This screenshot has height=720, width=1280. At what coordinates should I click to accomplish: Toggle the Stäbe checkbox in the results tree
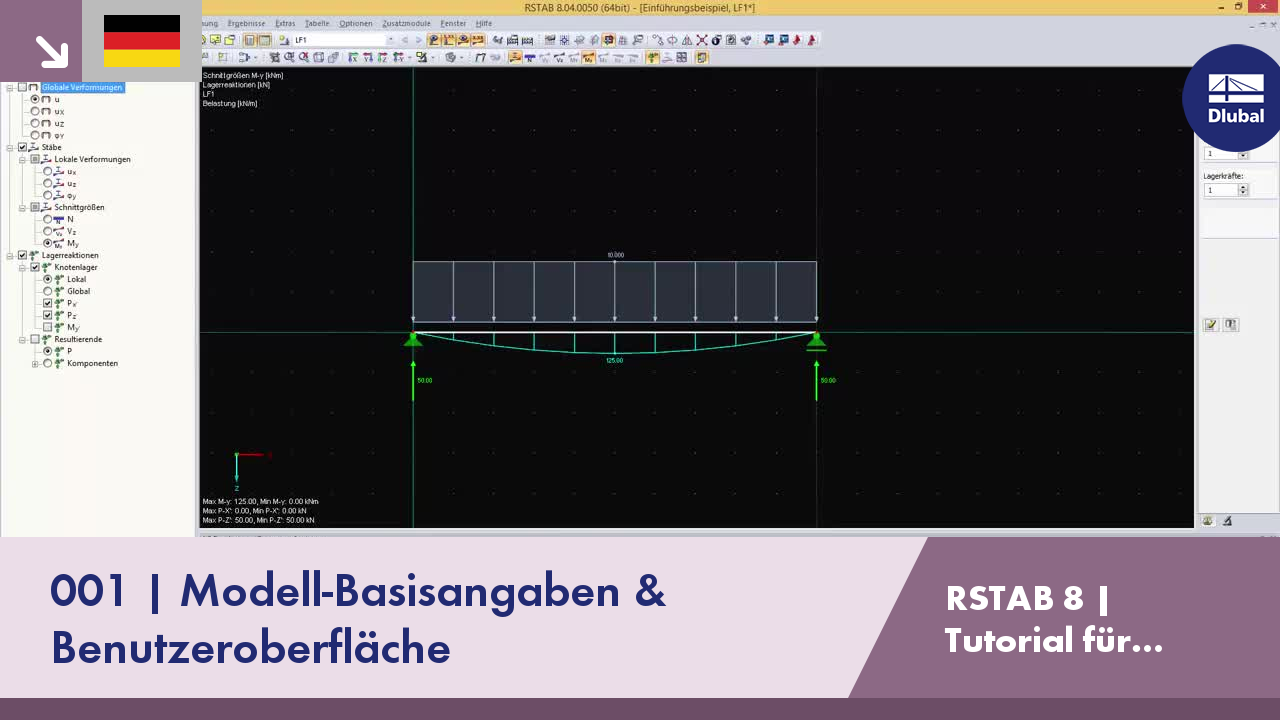tap(22, 147)
